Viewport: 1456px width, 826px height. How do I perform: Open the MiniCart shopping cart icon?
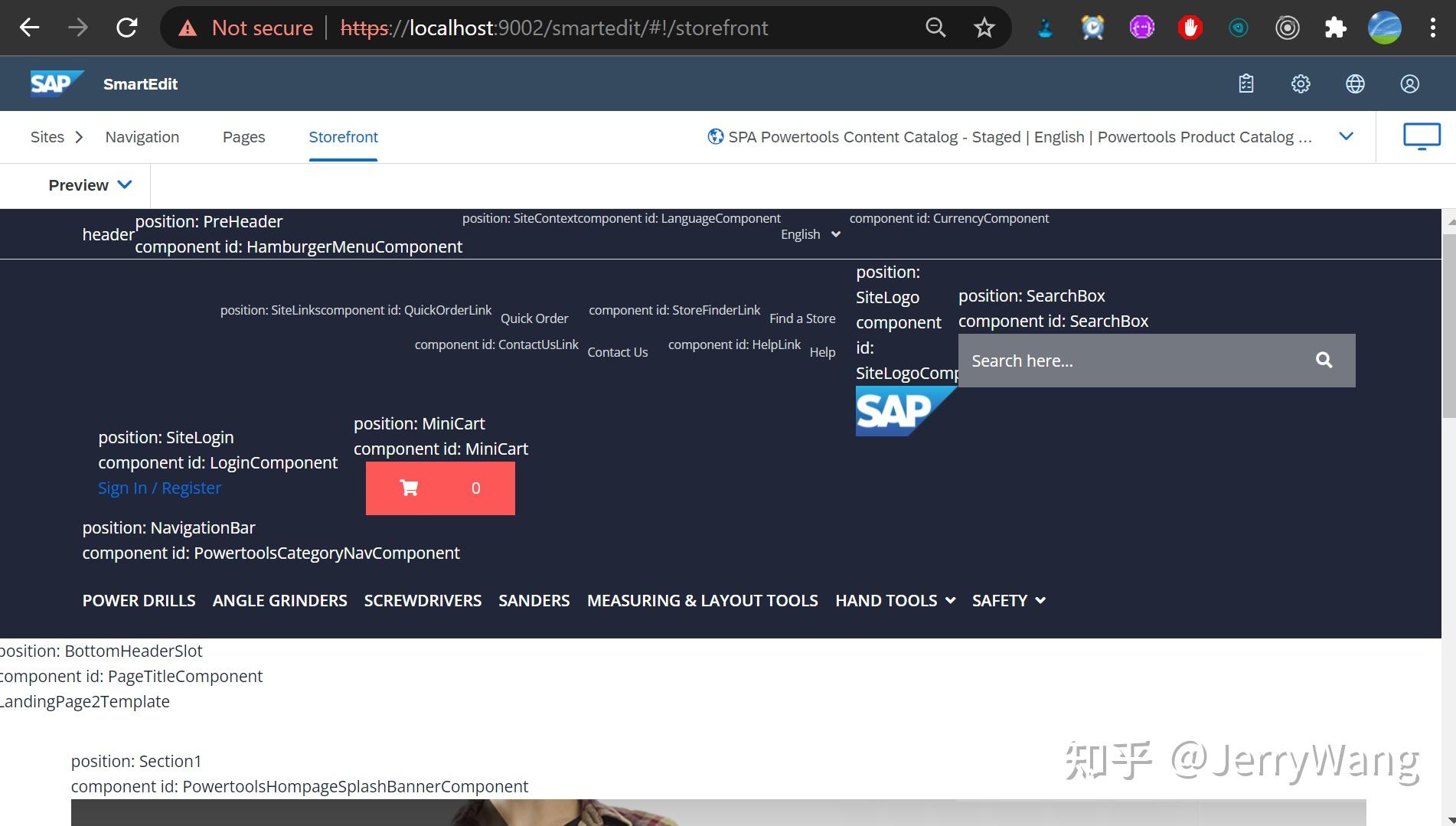(x=409, y=488)
